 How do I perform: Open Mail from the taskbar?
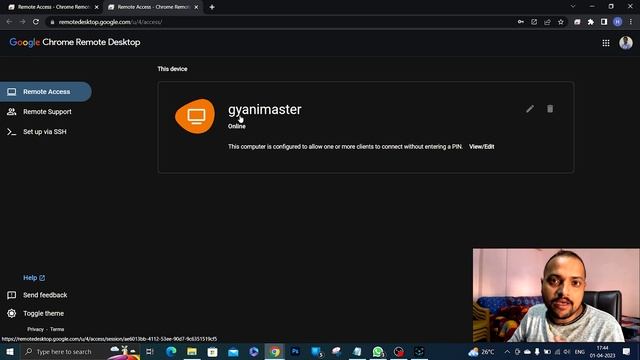233,351
